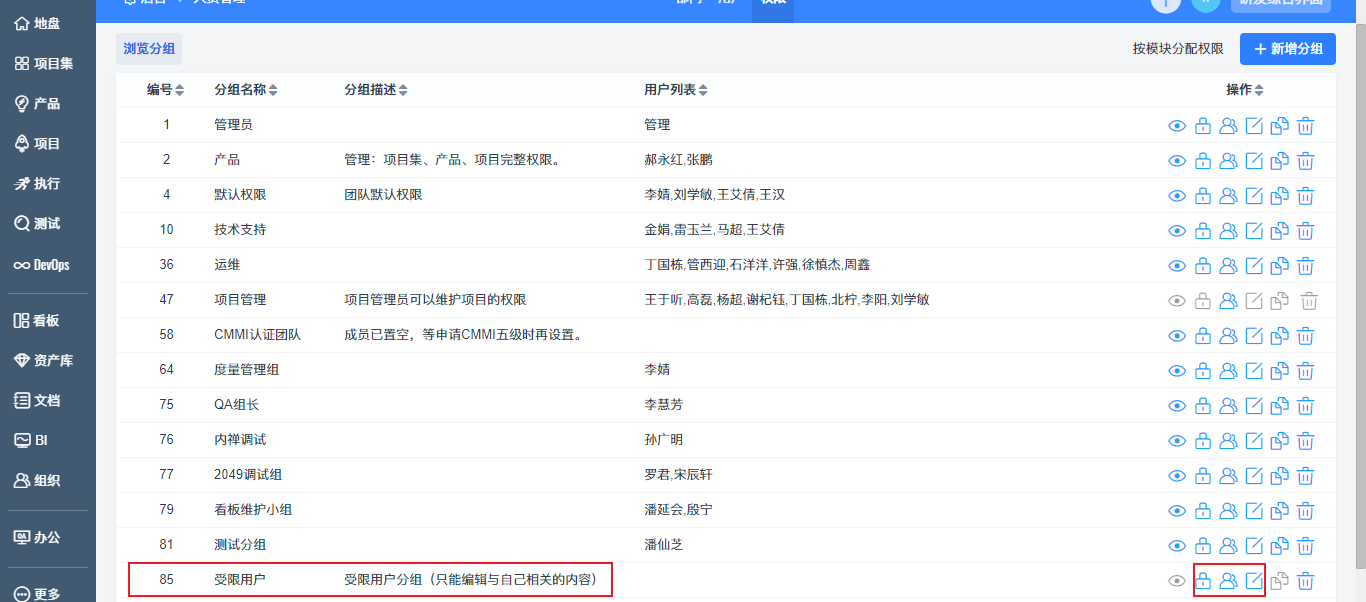The image size is (1366, 602).
Task: View the 产品 group with eye icon
Action: coord(1177,161)
